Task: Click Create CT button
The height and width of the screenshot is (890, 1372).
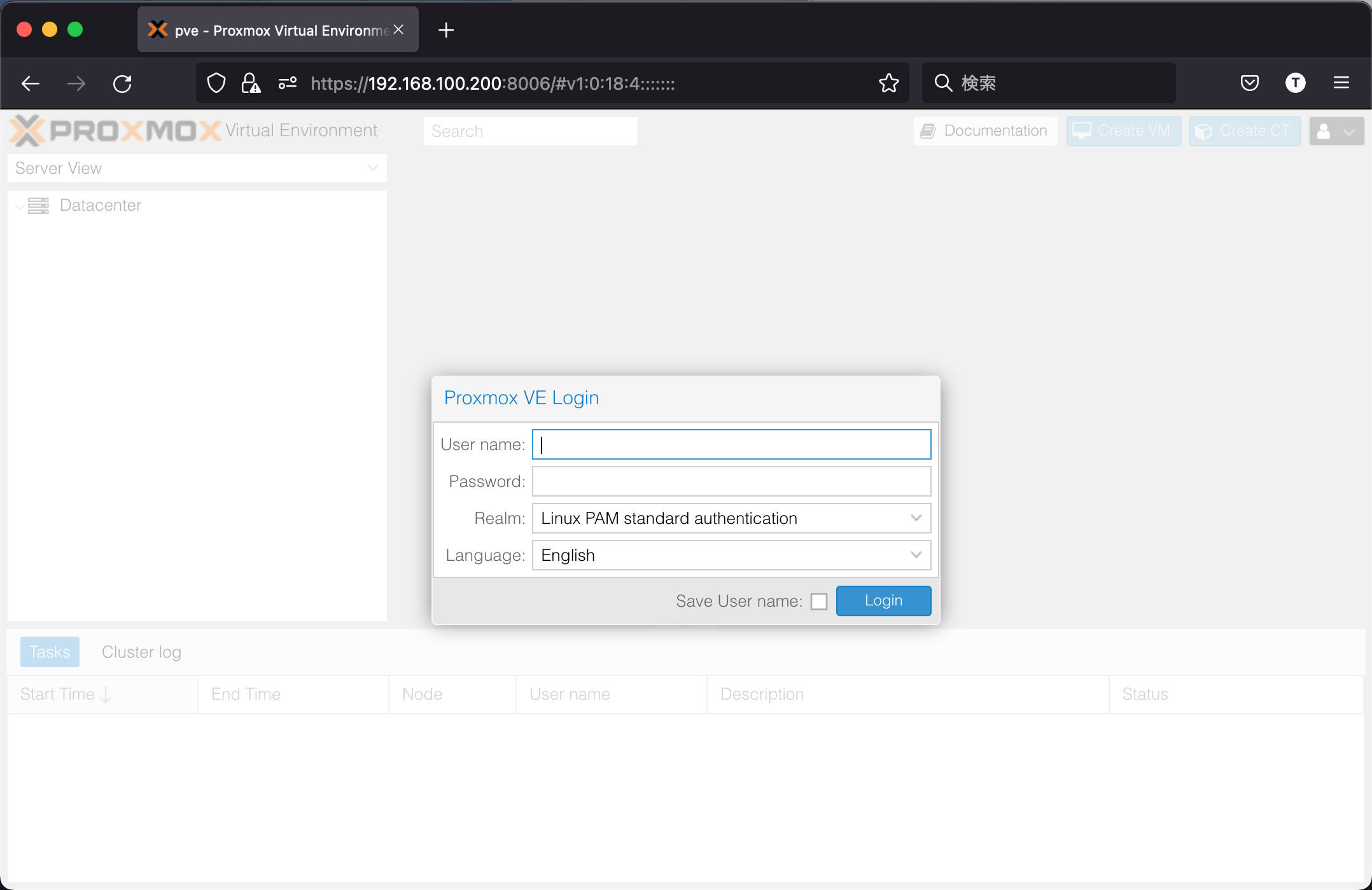Action: click(1244, 131)
